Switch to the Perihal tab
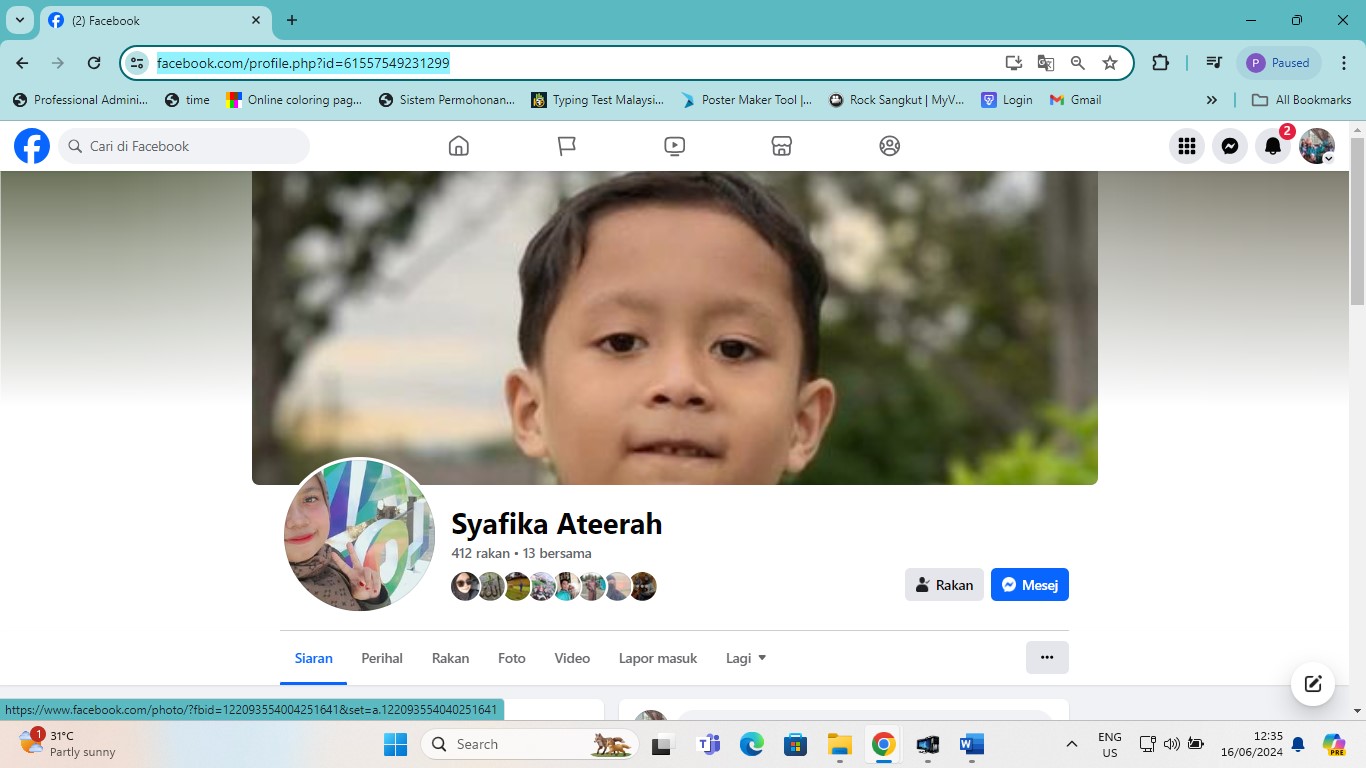Screen dimensions: 1366x768 381,658
